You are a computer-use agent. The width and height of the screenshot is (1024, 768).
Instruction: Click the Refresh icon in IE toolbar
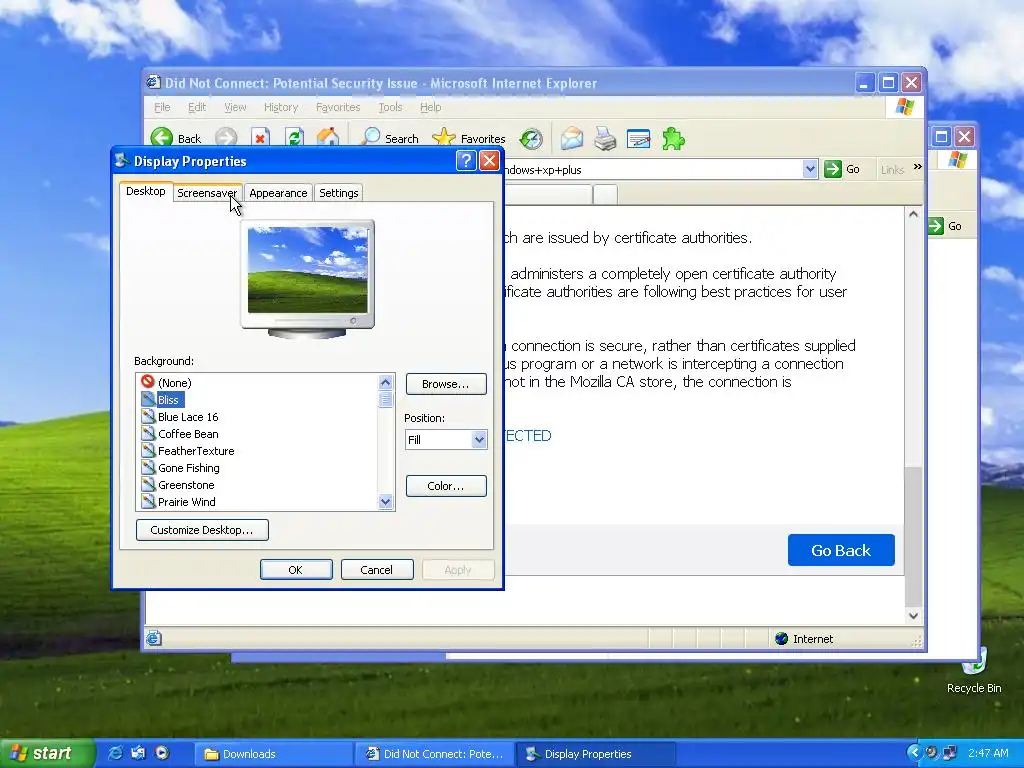click(x=295, y=138)
